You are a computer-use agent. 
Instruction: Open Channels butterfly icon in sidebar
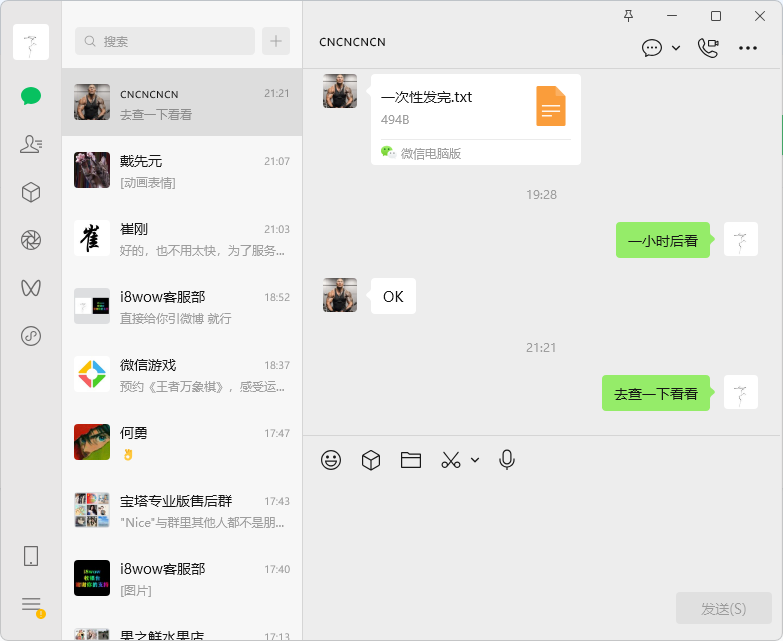[x=31, y=288]
